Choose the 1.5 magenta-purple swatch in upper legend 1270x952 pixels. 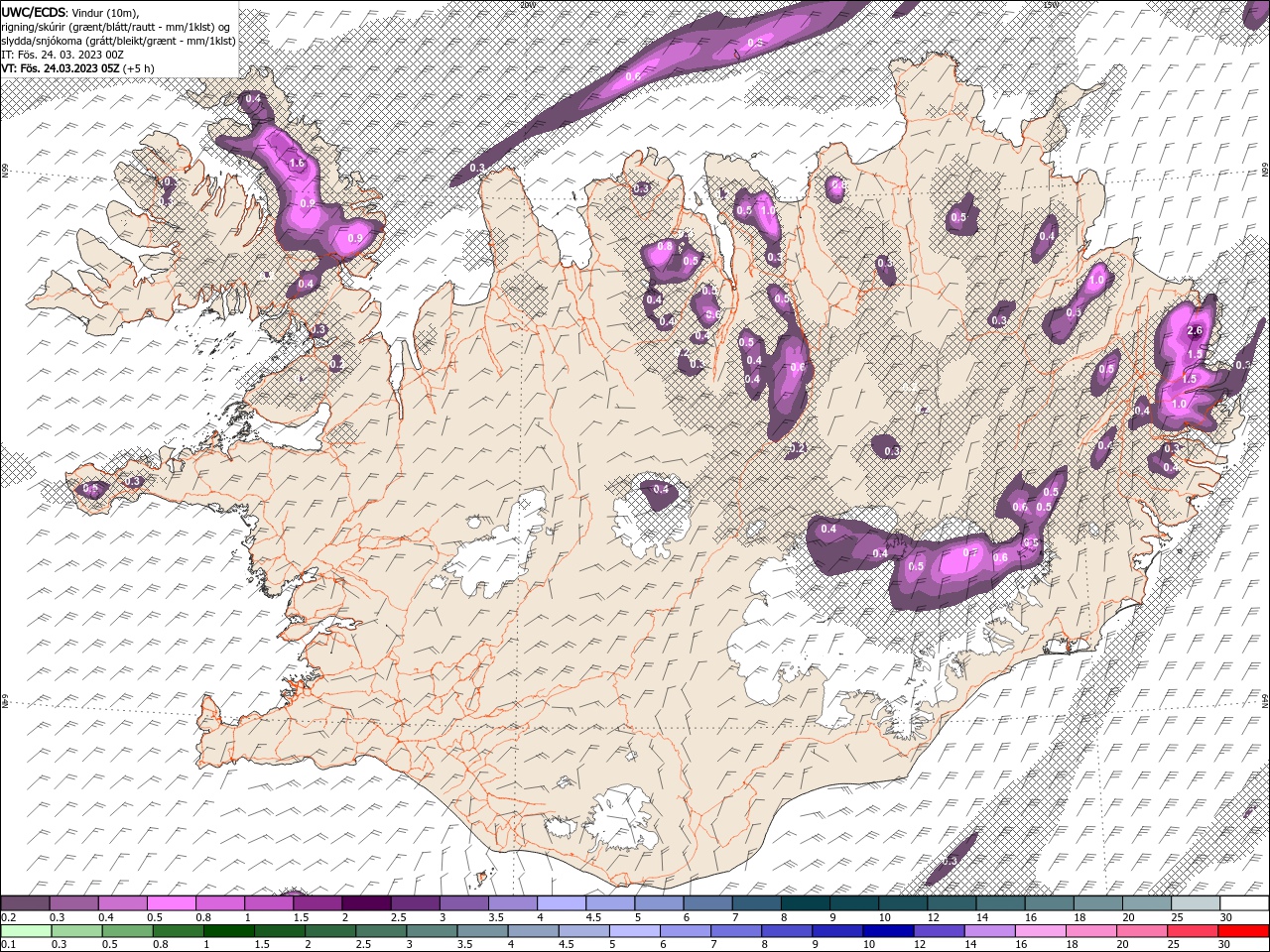(317, 903)
